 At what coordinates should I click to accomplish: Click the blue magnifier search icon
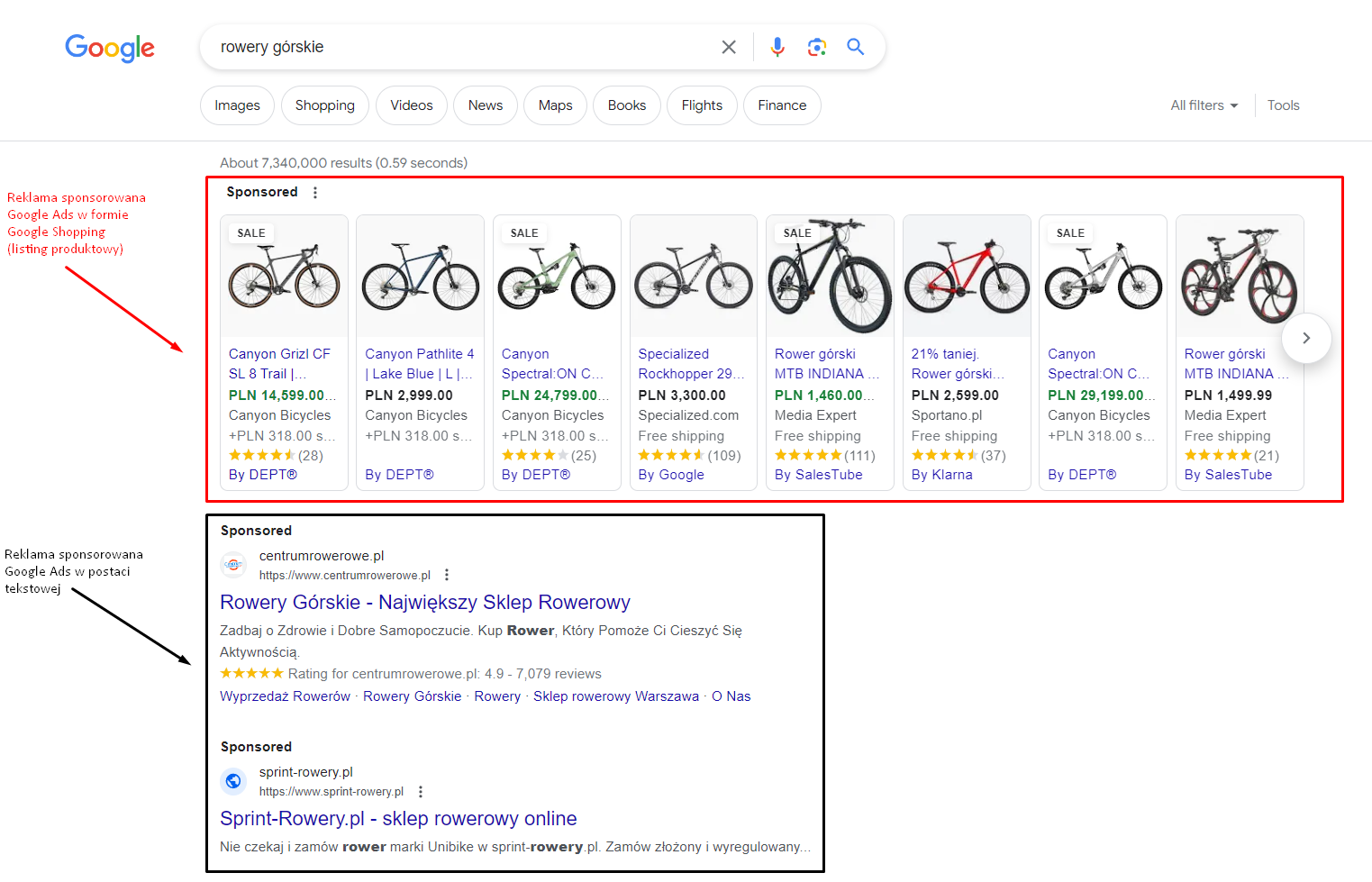[856, 47]
